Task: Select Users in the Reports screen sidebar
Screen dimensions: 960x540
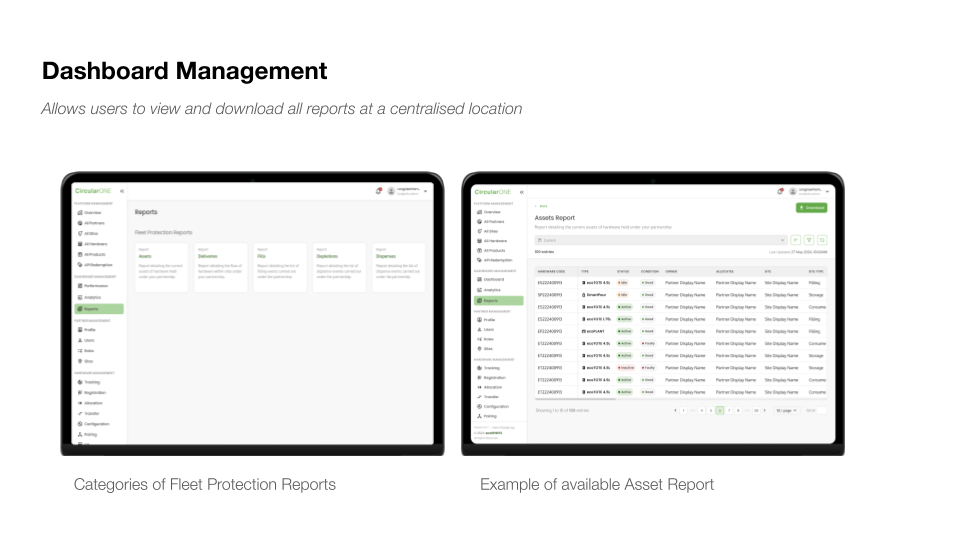Action: click(86, 340)
